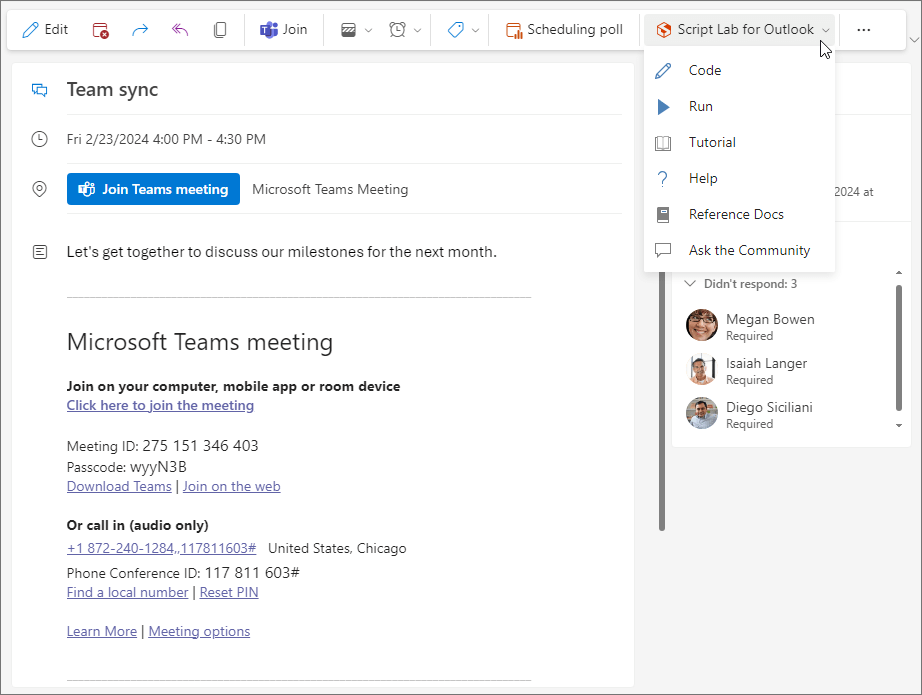
Task: Open the More options ellipsis
Action: click(x=864, y=29)
